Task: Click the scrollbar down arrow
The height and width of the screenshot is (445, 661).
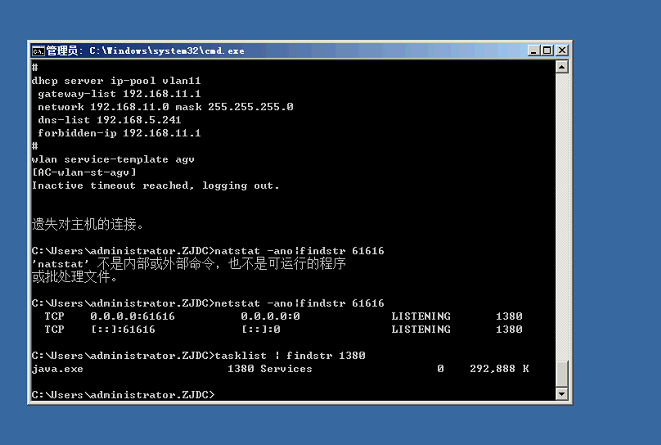Action: coord(562,394)
